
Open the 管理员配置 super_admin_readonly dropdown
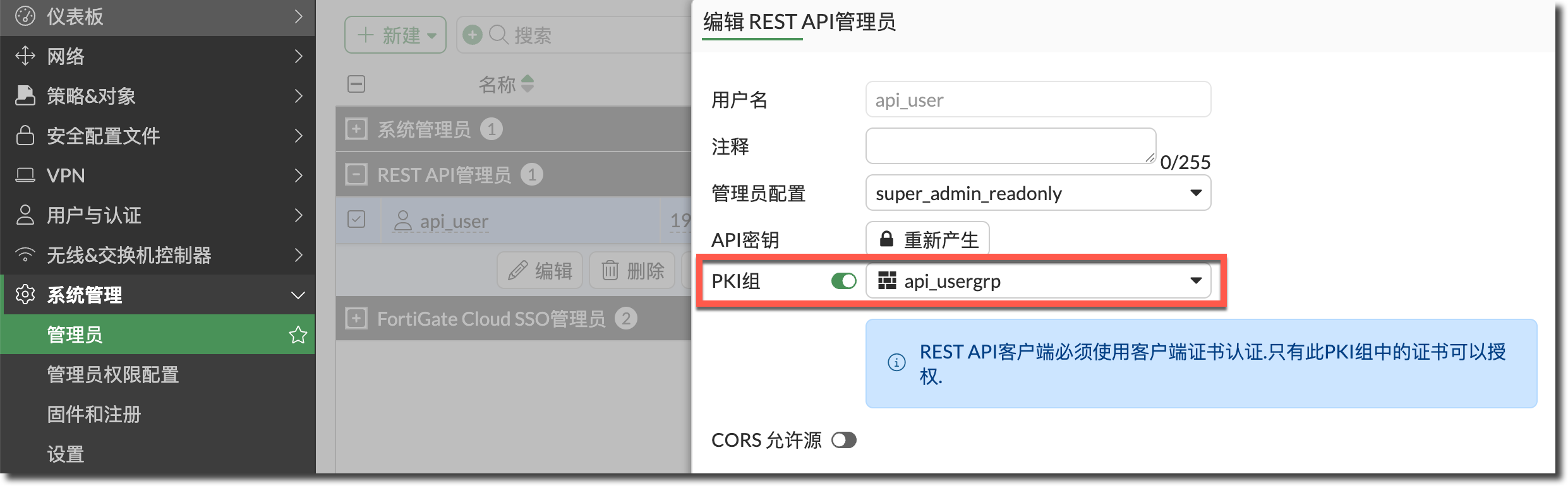tap(1037, 193)
